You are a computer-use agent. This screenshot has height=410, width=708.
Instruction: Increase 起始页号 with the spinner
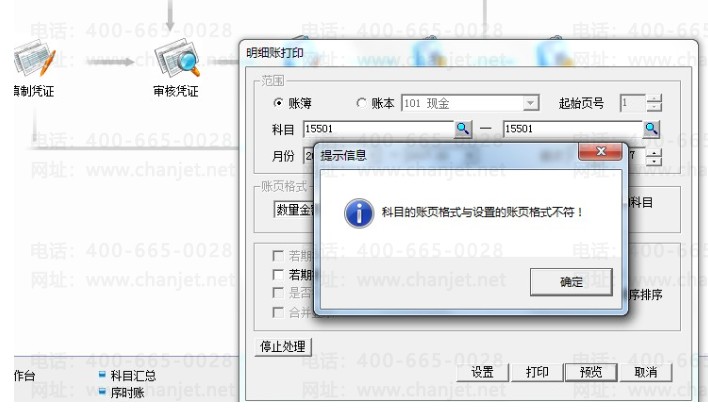654,99
